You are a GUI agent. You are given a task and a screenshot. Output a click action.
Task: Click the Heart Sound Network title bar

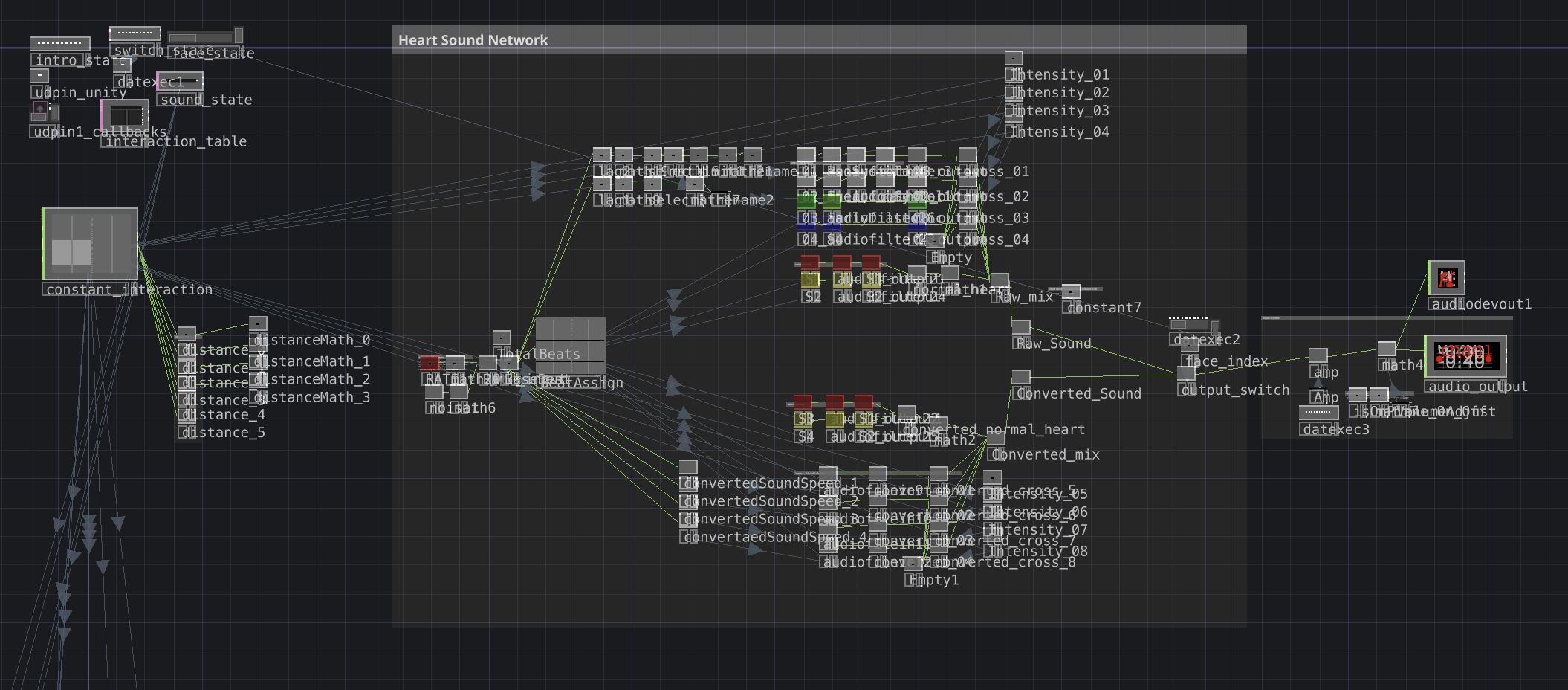pyautogui.click(x=819, y=40)
